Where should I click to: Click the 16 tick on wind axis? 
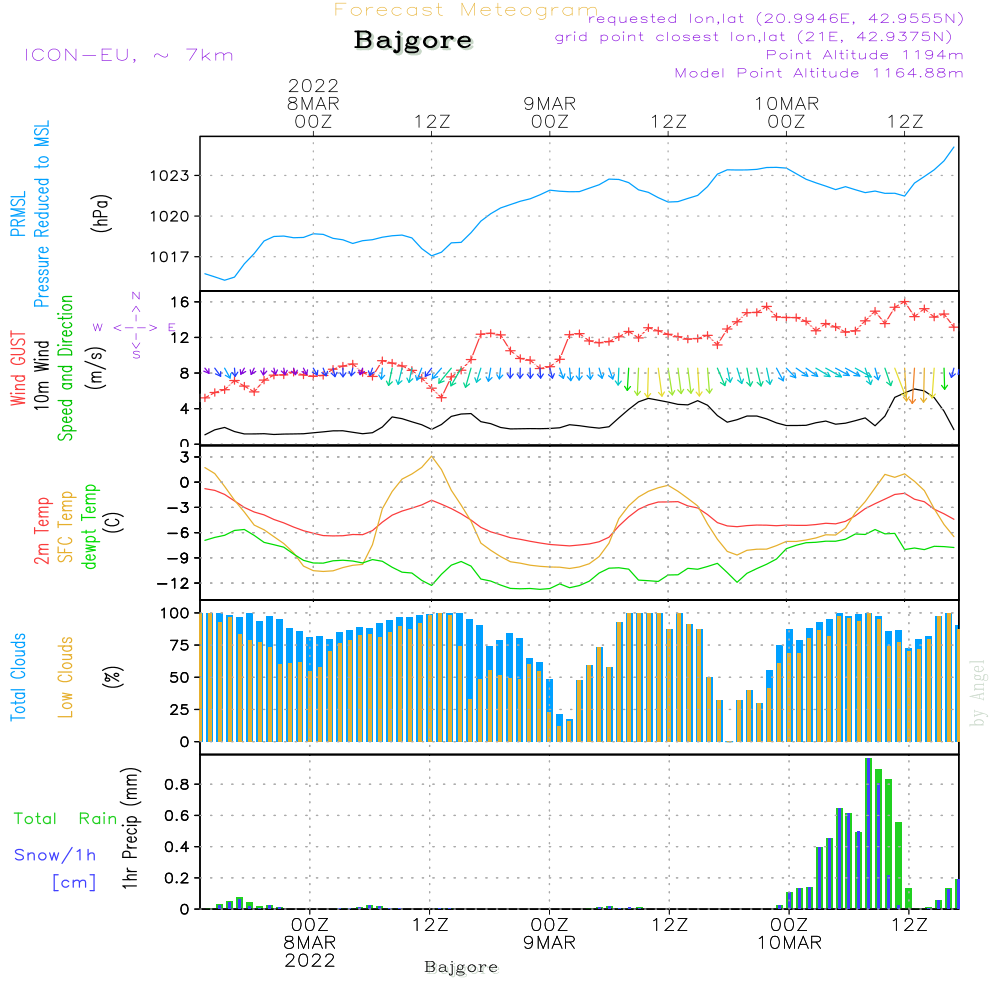180,302
